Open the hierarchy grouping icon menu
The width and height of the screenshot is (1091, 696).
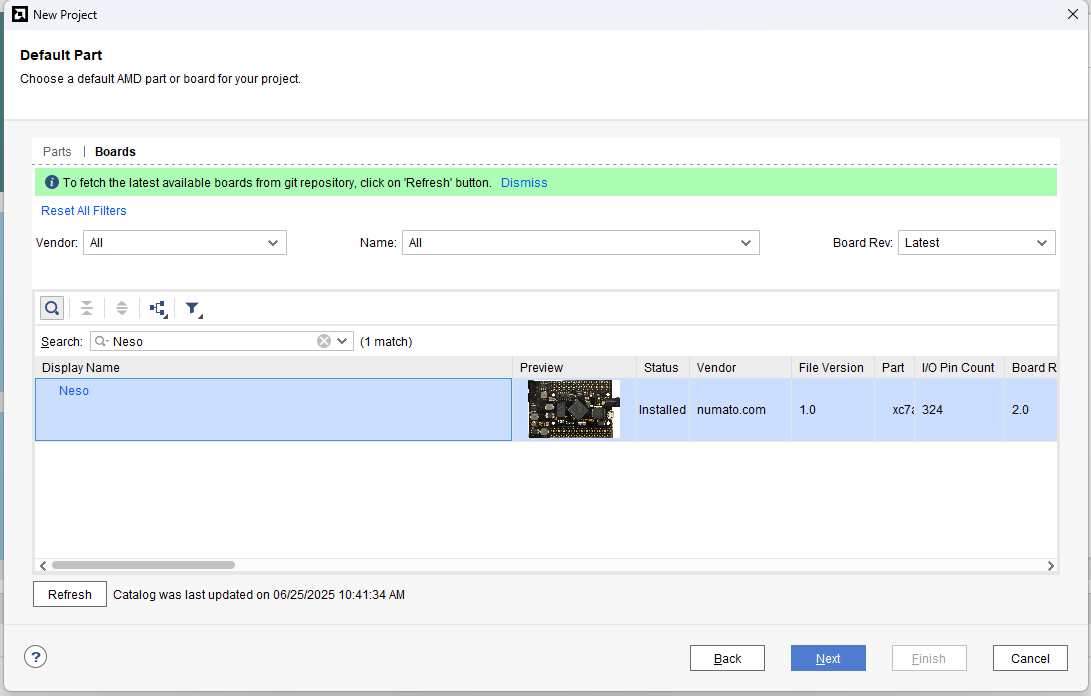pos(158,308)
